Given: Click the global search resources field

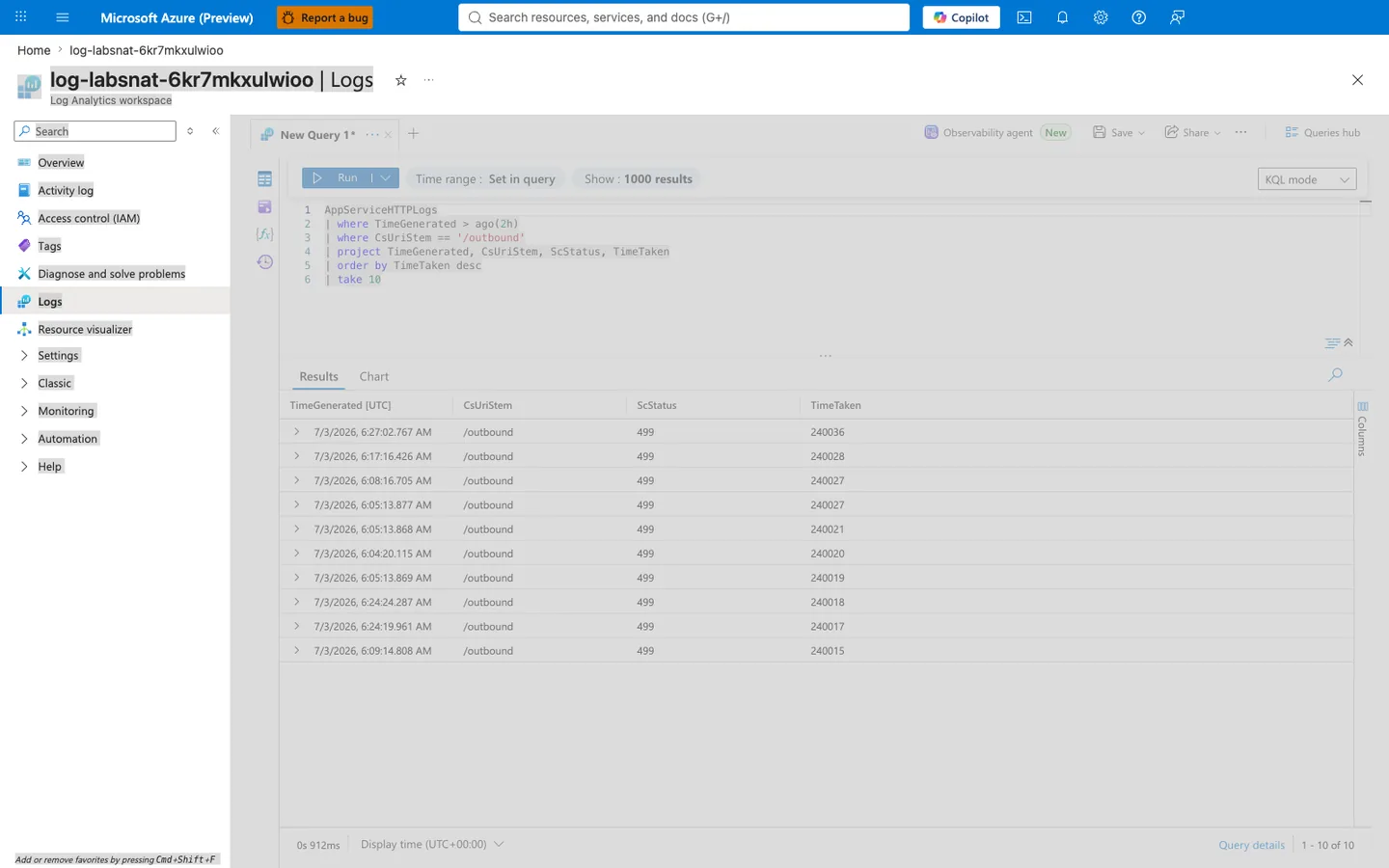Looking at the screenshot, I should pyautogui.click(x=684, y=17).
